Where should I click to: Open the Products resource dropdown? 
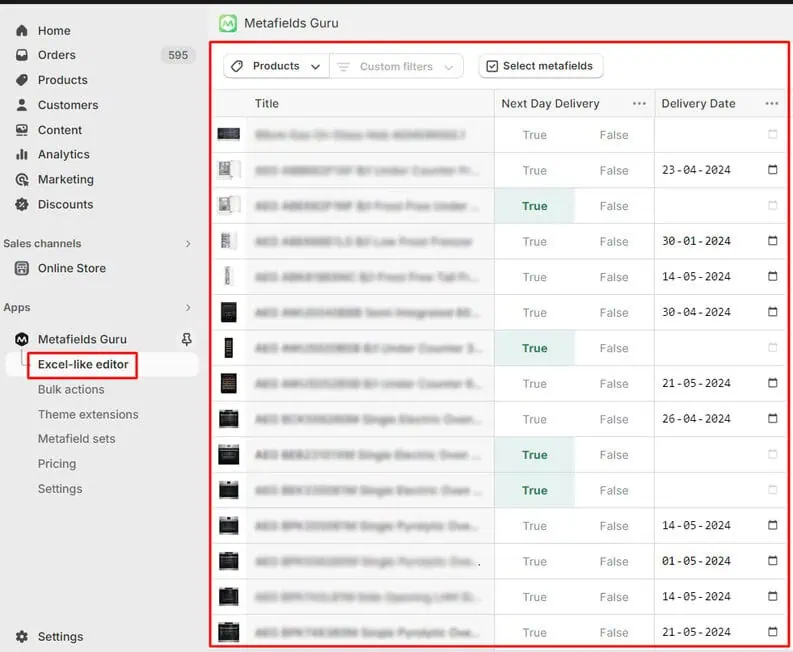276,66
